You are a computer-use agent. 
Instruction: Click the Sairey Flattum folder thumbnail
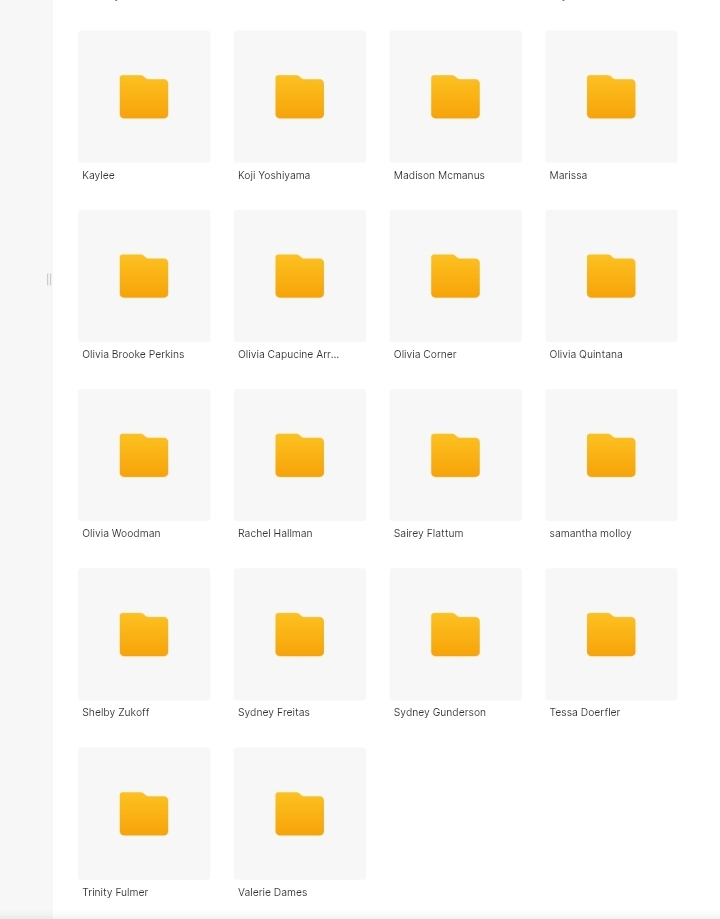point(455,455)
